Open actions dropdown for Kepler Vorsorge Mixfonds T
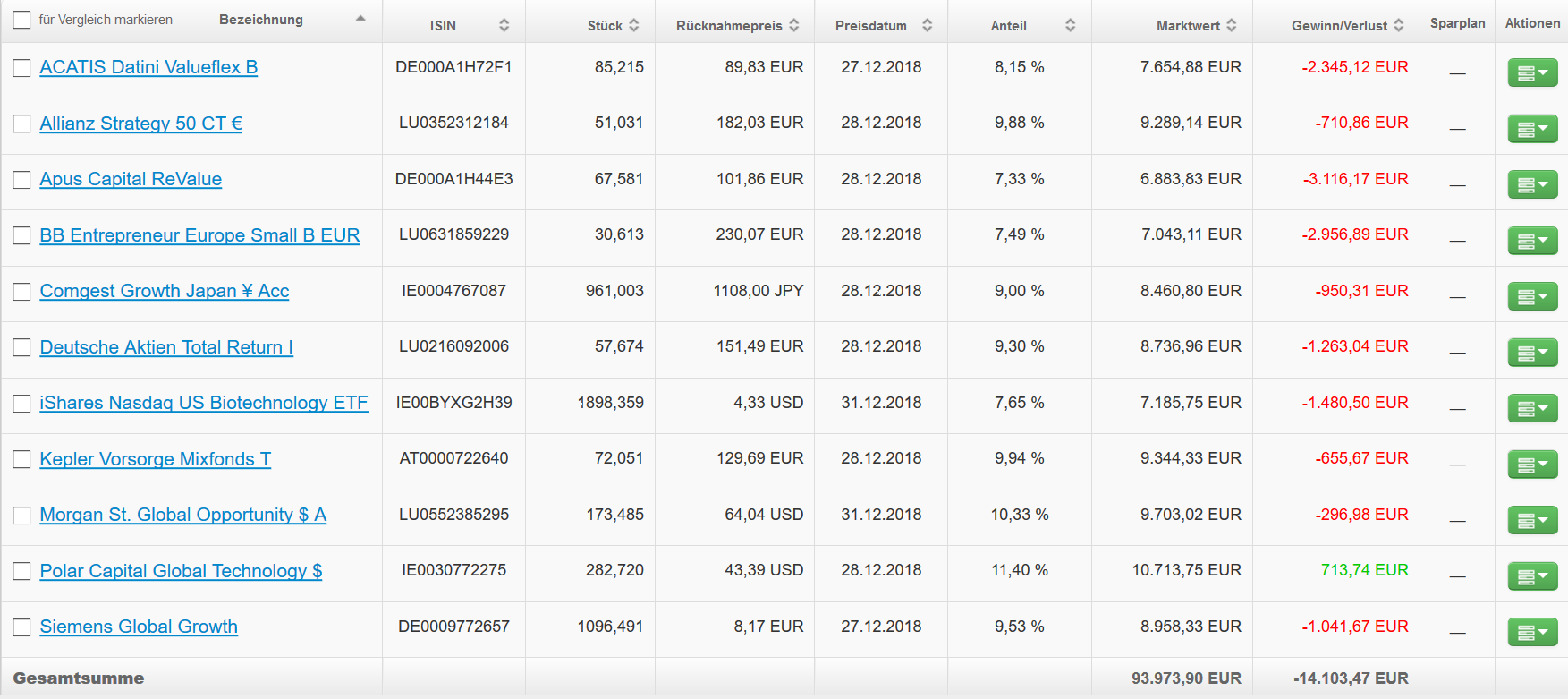Screen dimensions: 1568x699 pyautogui.click(x=1532, y=465)
